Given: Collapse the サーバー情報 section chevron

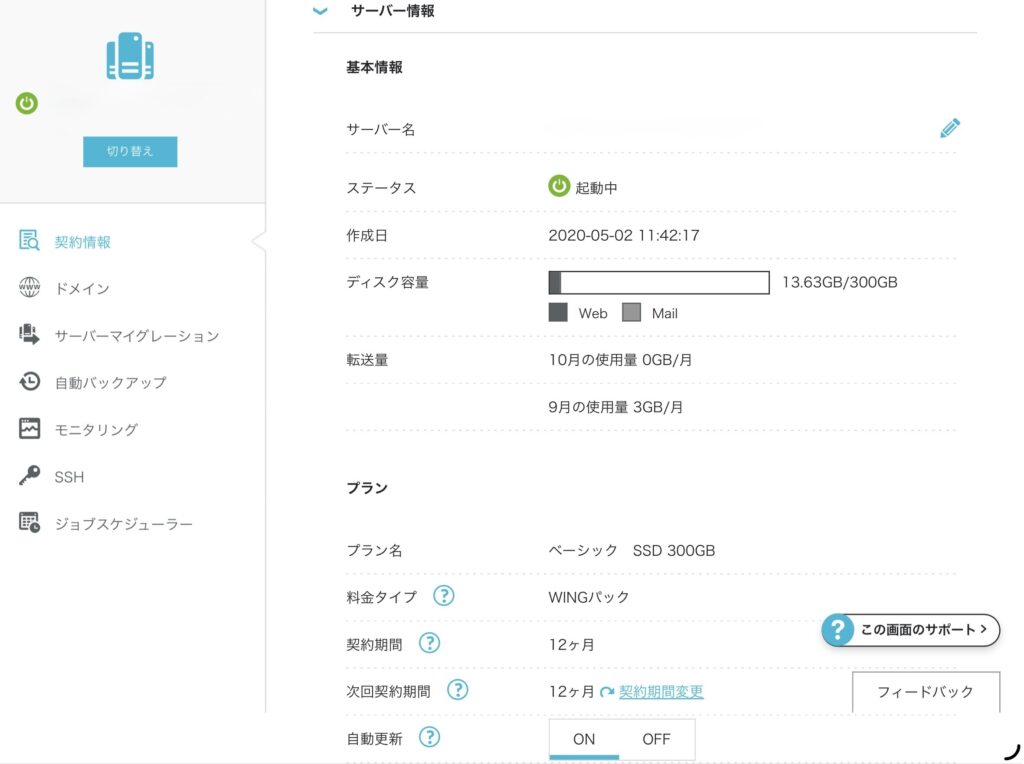Looking at the screenshot, I should tap(320, 12).
